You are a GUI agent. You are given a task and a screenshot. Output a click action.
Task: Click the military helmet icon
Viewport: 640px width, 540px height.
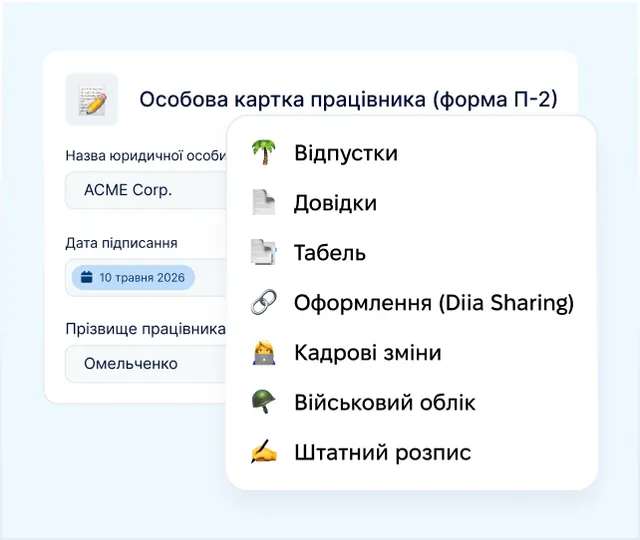click(264, 402)
